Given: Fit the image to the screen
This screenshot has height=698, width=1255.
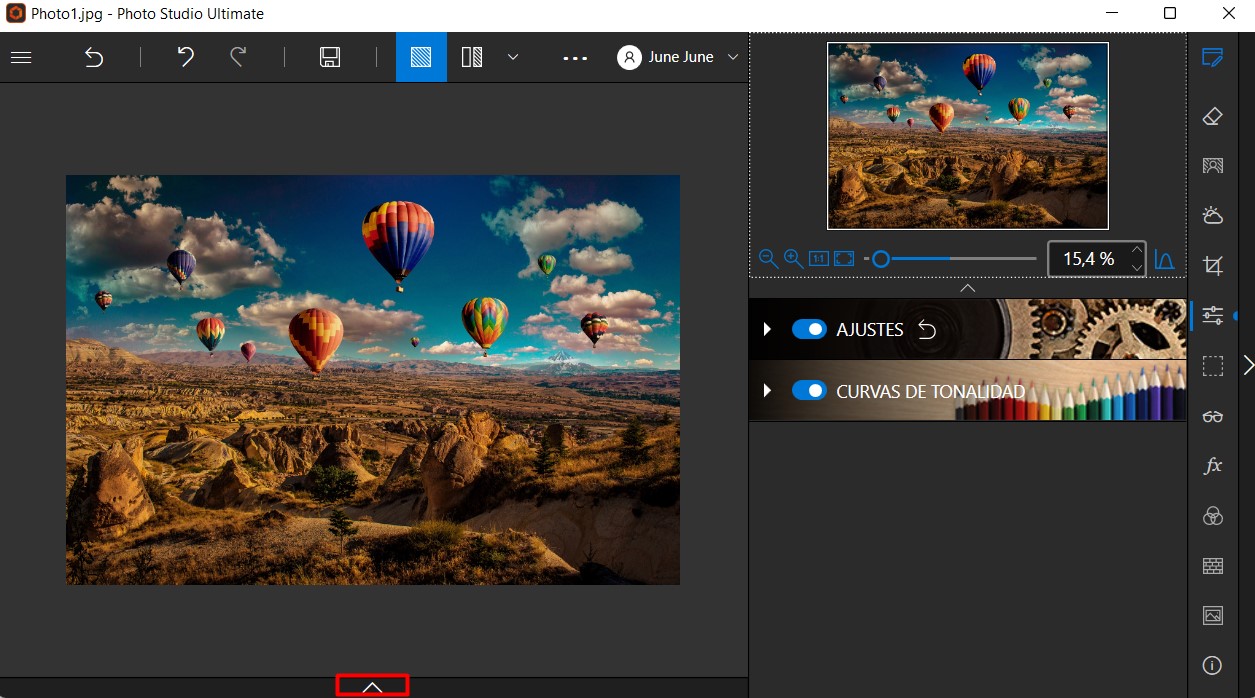Looking at the screenshot, I should click(x=844, y=259).
